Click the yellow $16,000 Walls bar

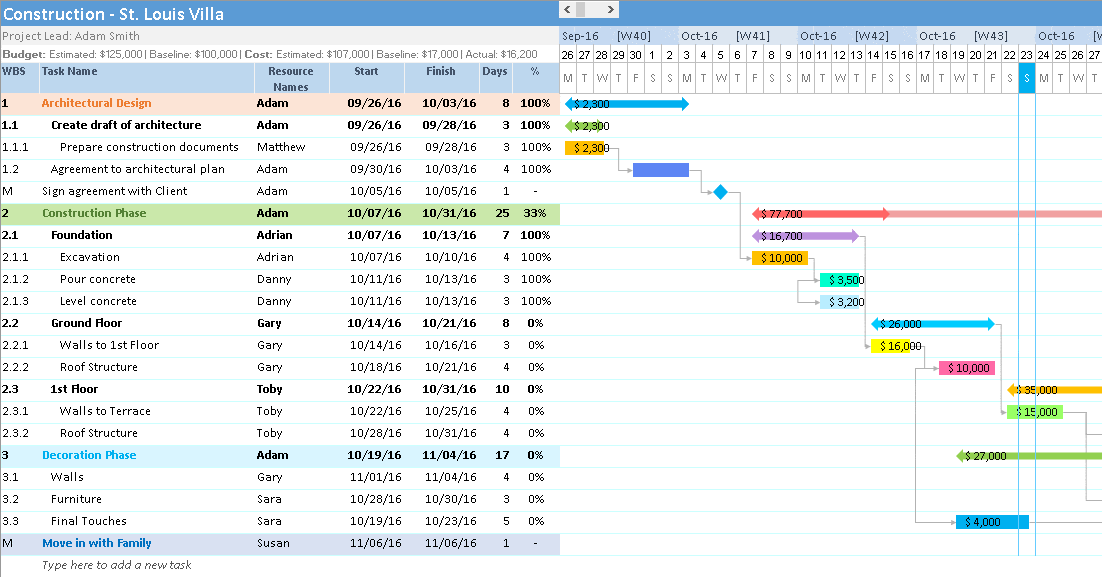tap(896, 346)
